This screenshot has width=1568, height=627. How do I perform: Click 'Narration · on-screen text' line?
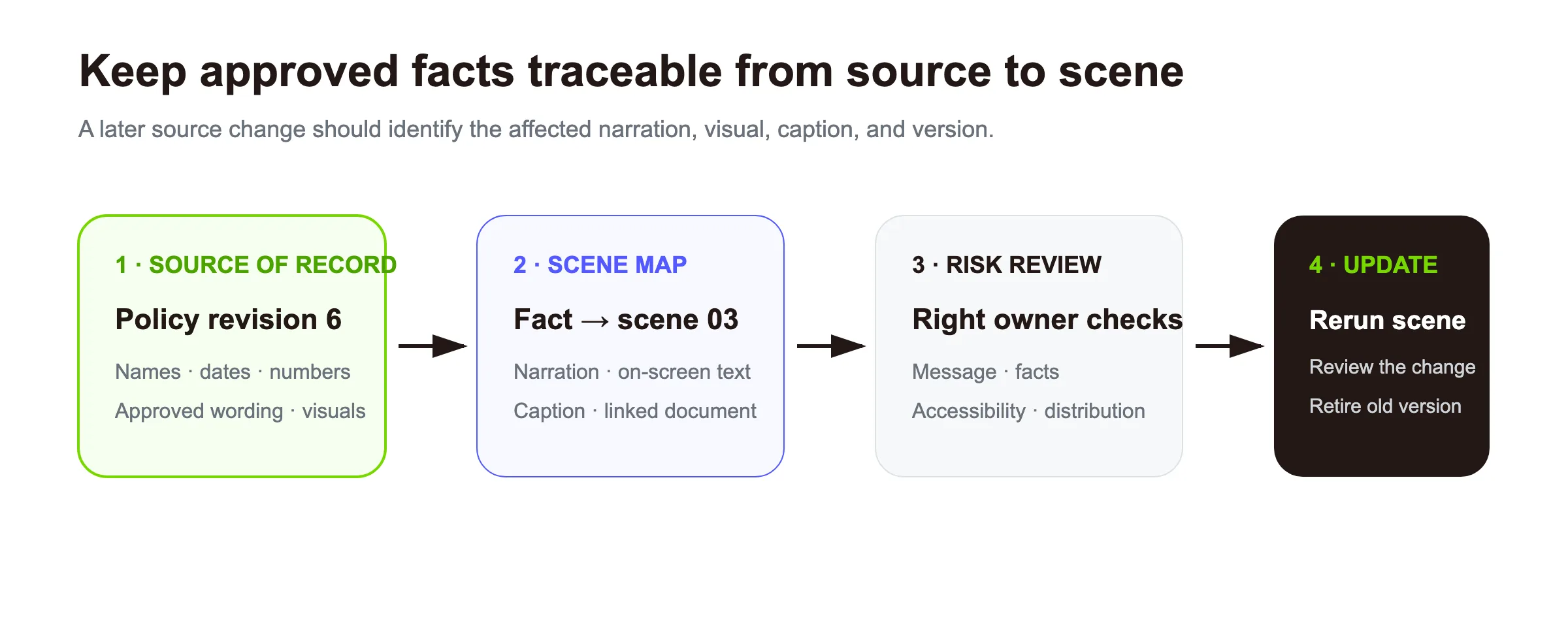coord(632,372)
